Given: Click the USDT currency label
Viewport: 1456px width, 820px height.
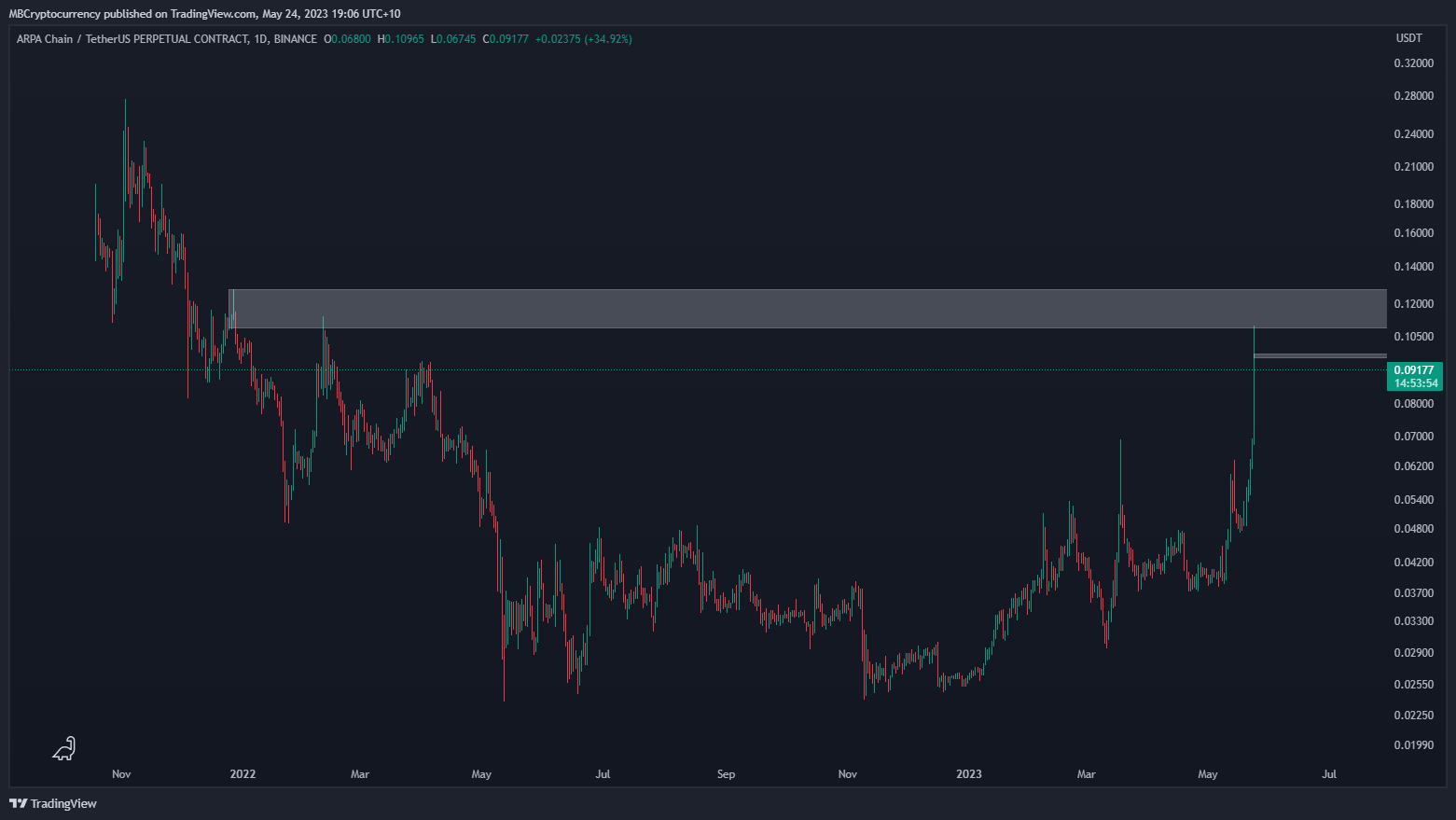Looking at the screenshot, I should pyautogui.click(x=1408, y=38).
